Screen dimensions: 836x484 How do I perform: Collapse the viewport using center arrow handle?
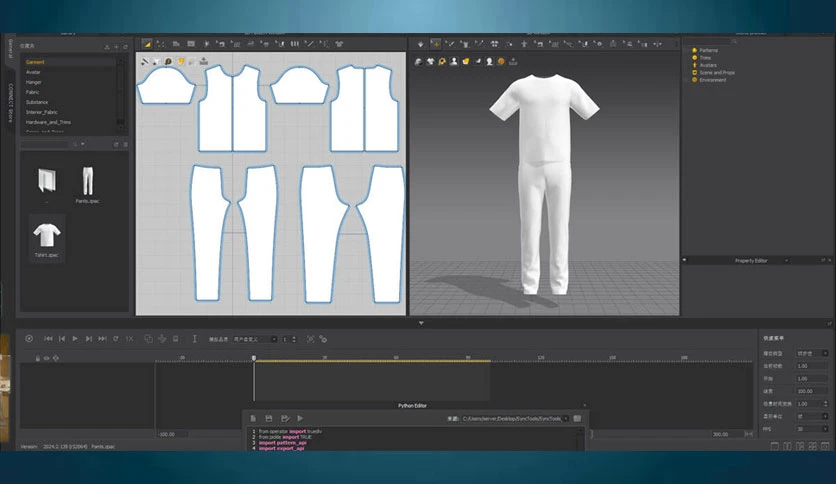pyautogui.click(x=421, y=323)
